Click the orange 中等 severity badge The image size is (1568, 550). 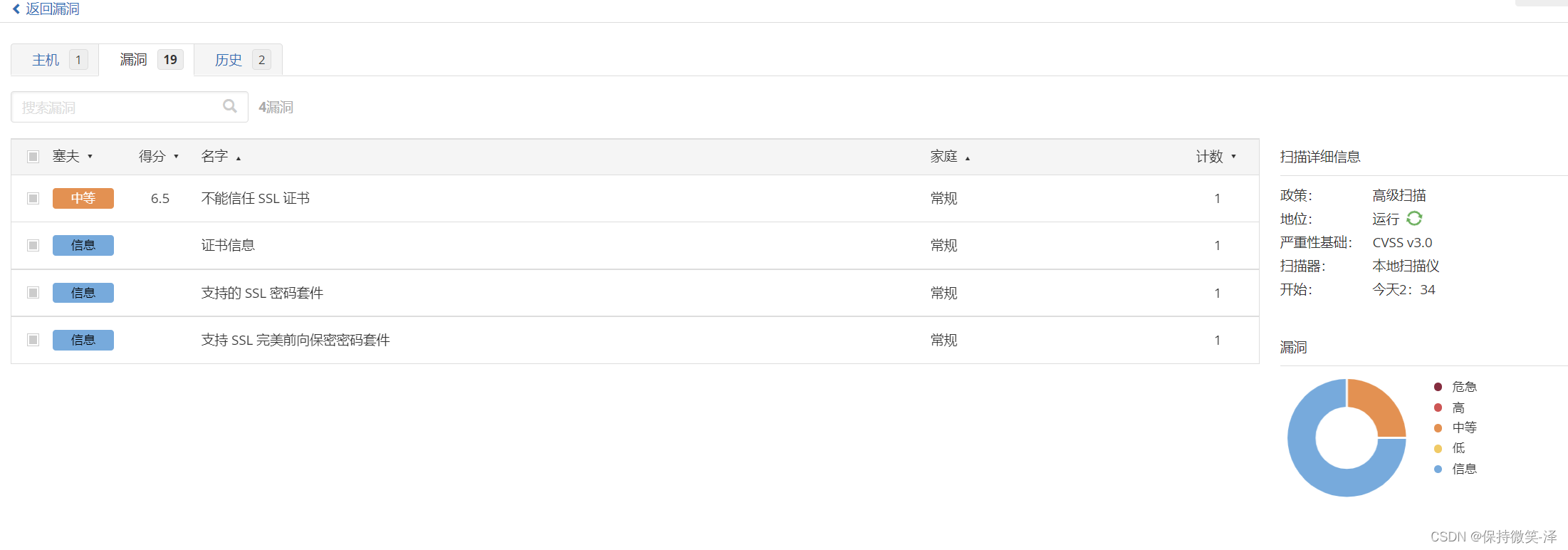(x=83, y=198)
